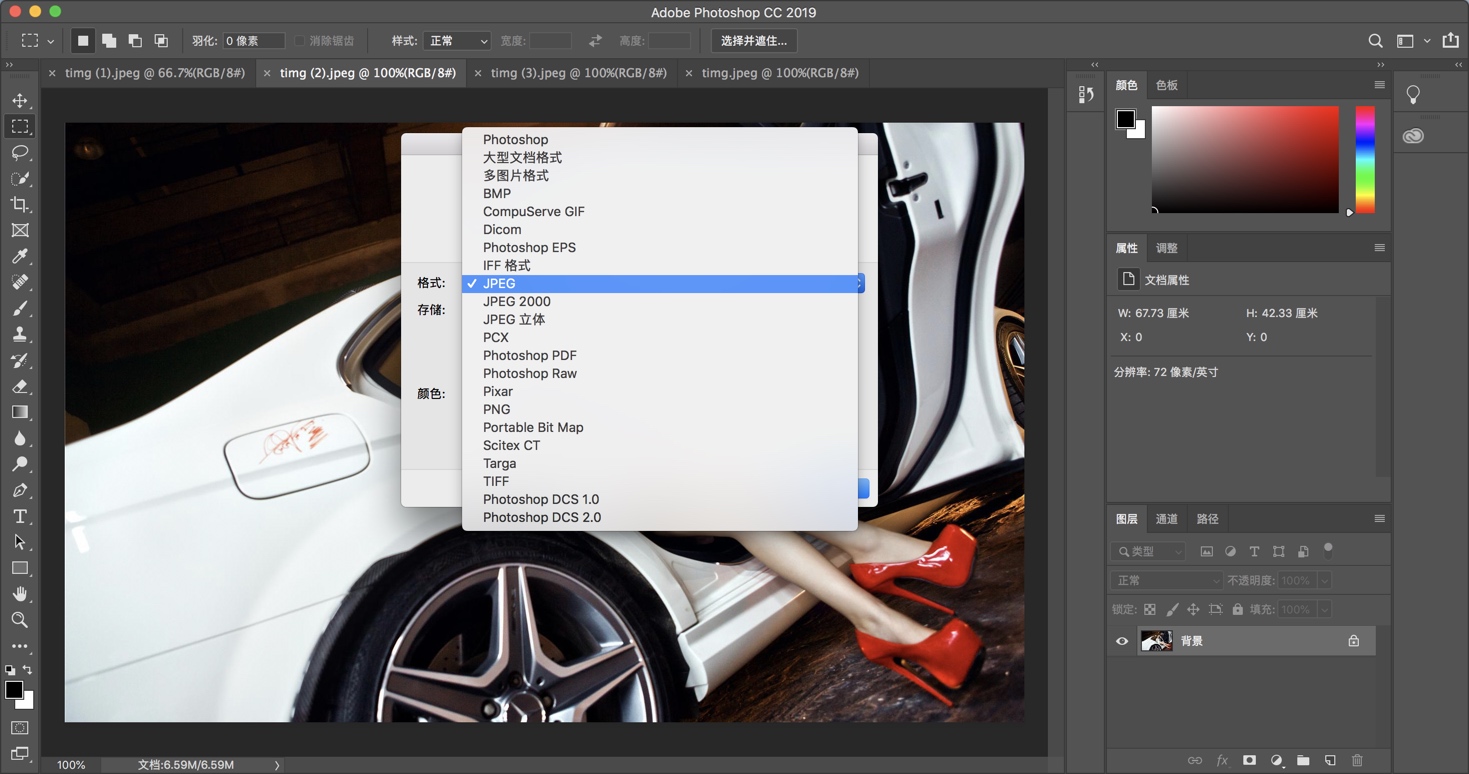
Task: Select Photoshop PDF from the format list
Action: (529, 355)
